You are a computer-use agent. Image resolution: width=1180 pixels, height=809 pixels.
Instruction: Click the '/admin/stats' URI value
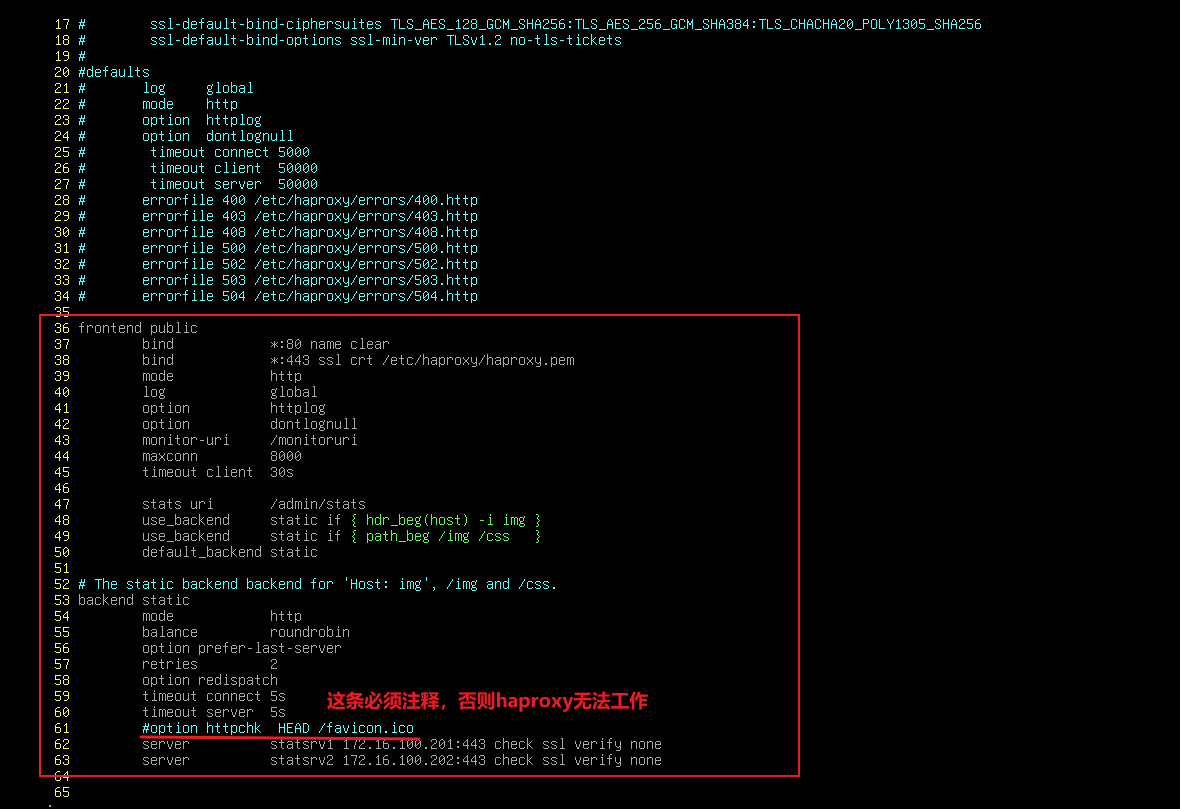[x=318, y=504]
